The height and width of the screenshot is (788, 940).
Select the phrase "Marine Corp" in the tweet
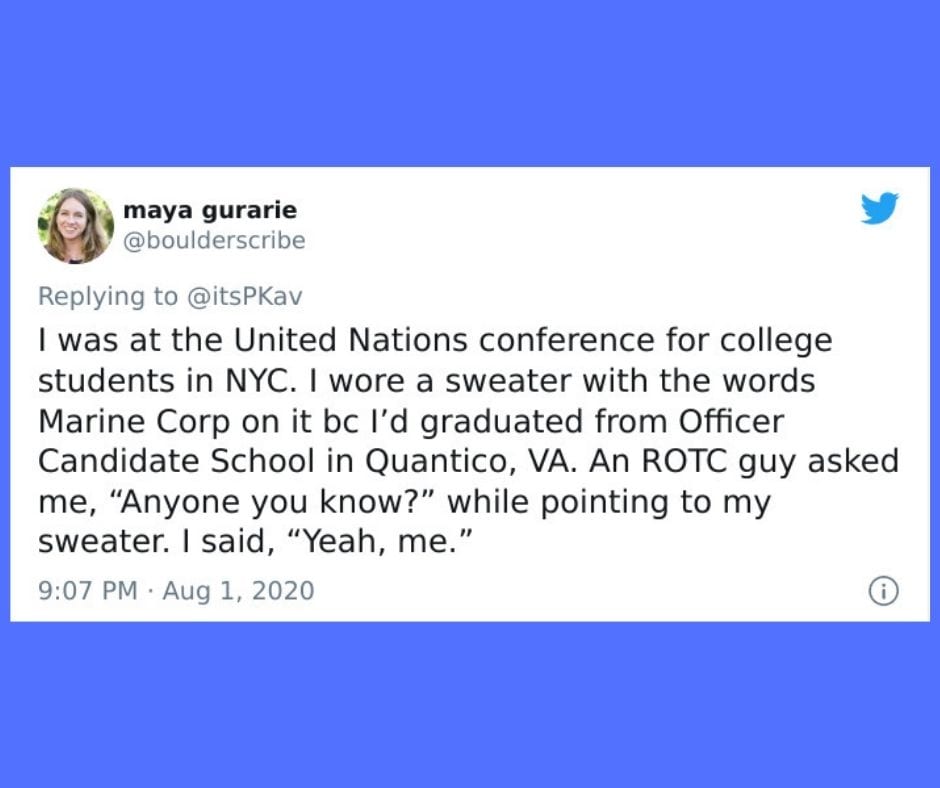[x=134, y=421]
